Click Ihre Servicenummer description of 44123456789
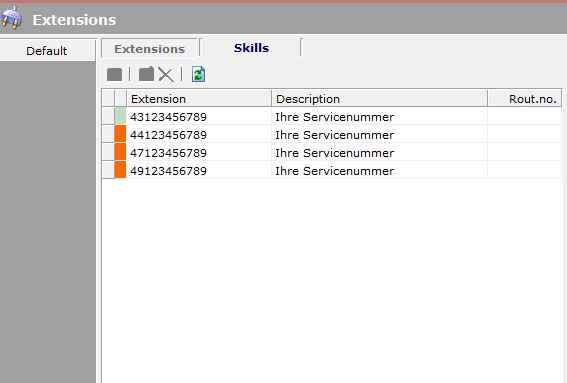Screen dimensions: 567x383 pyautogui.click(x=334, y=135)
